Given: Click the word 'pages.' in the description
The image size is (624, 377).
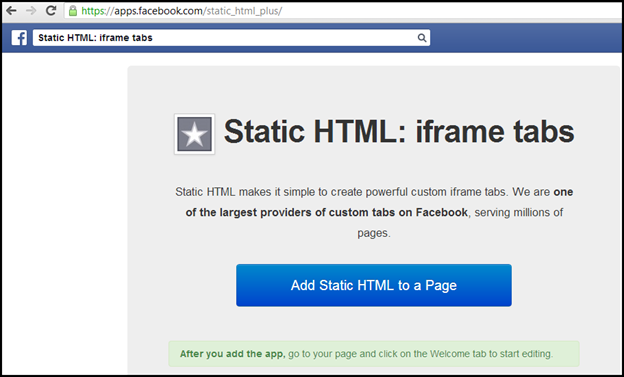Looking at the screenshot, I should 374,233.
